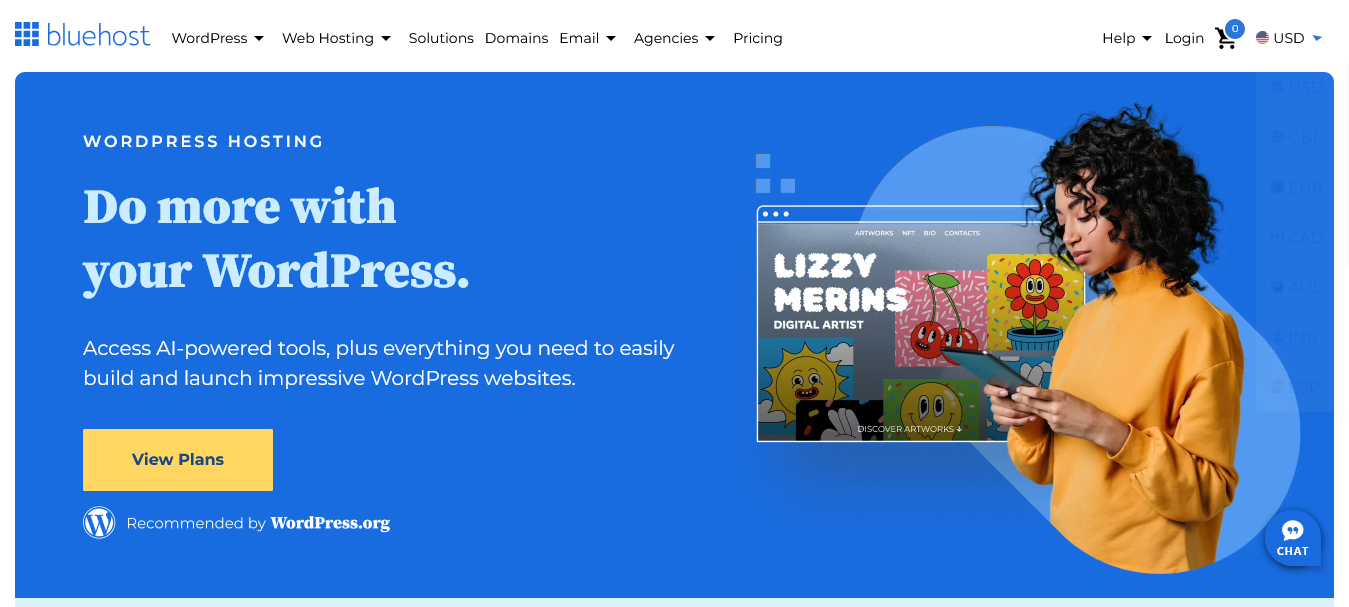Click the View Plans button

pyautogui.click(x=178, y=460)
